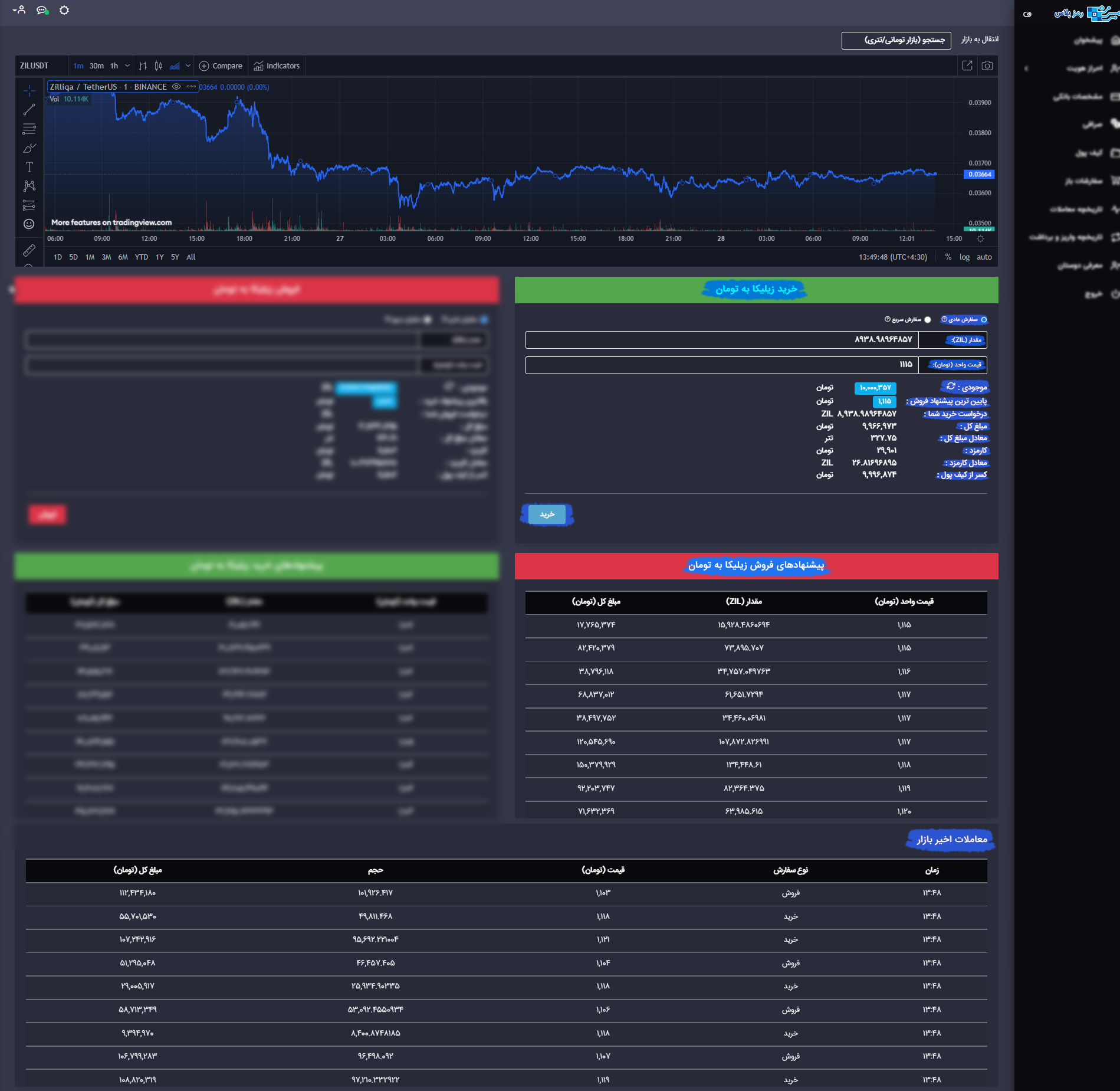1120x1091 pixels.
Task: Open the market search box جستجو
Action: (x=896, y=40)
